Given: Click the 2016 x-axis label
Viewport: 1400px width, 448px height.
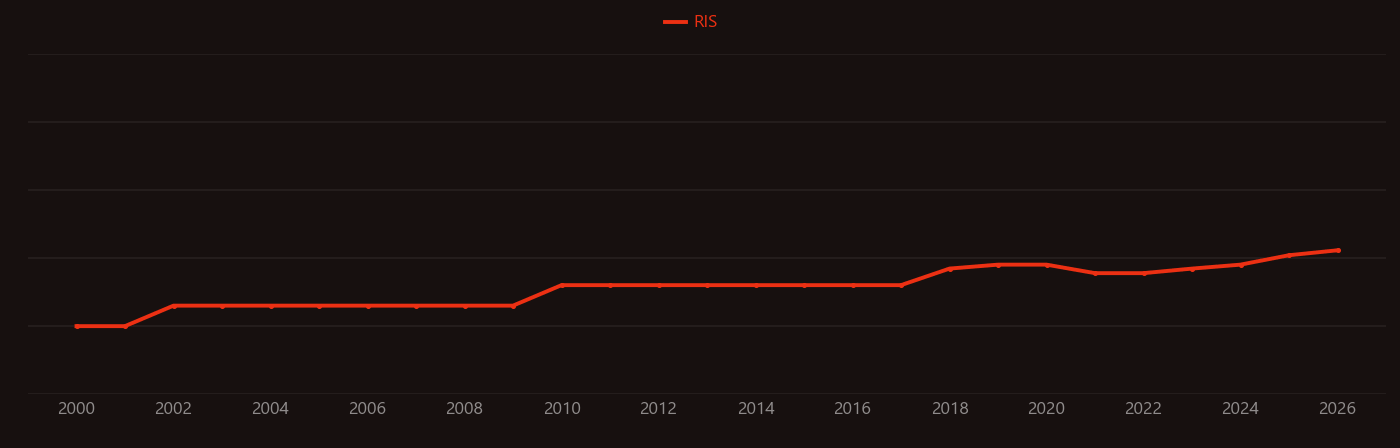Looking at the screenshot, I should coord(853,409).
